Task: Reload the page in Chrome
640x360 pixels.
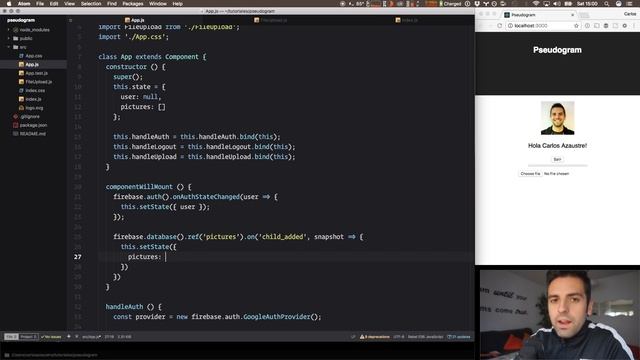Action: click(x=500, y=26)
